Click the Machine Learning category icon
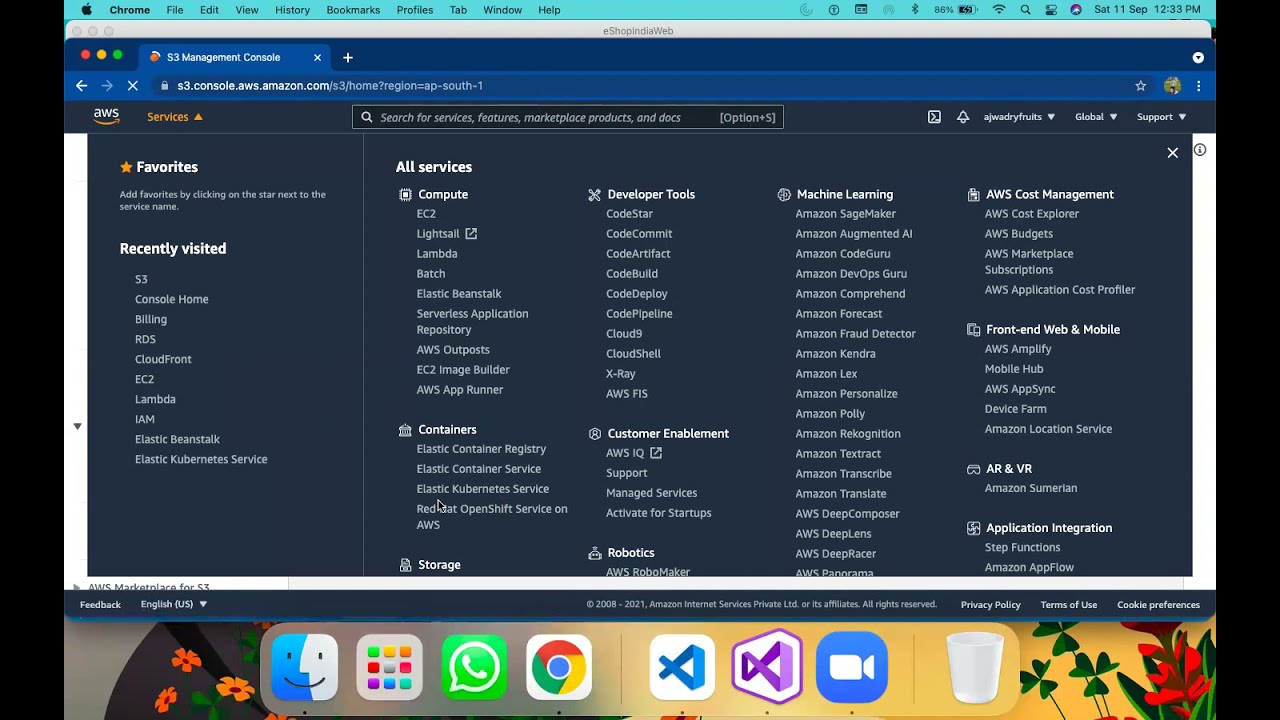 pyautogui.click(x=784, y=195)
